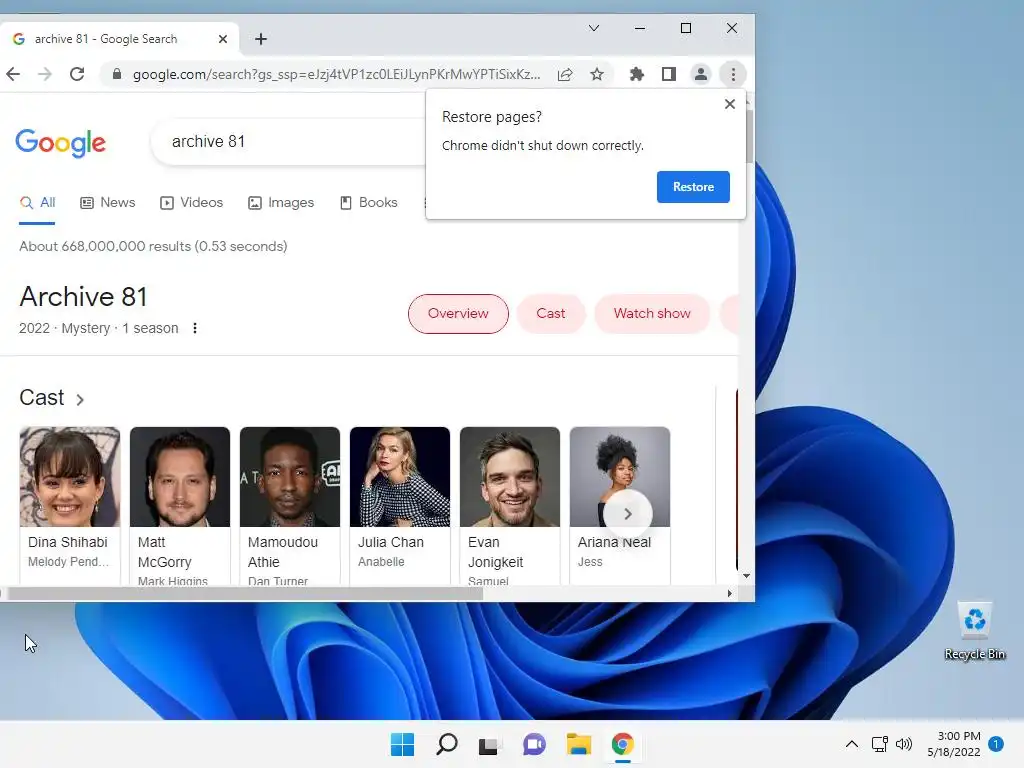Click the Dina Shihabi name link
This screenshot has width=1024, height=768.
click(67, 542)
